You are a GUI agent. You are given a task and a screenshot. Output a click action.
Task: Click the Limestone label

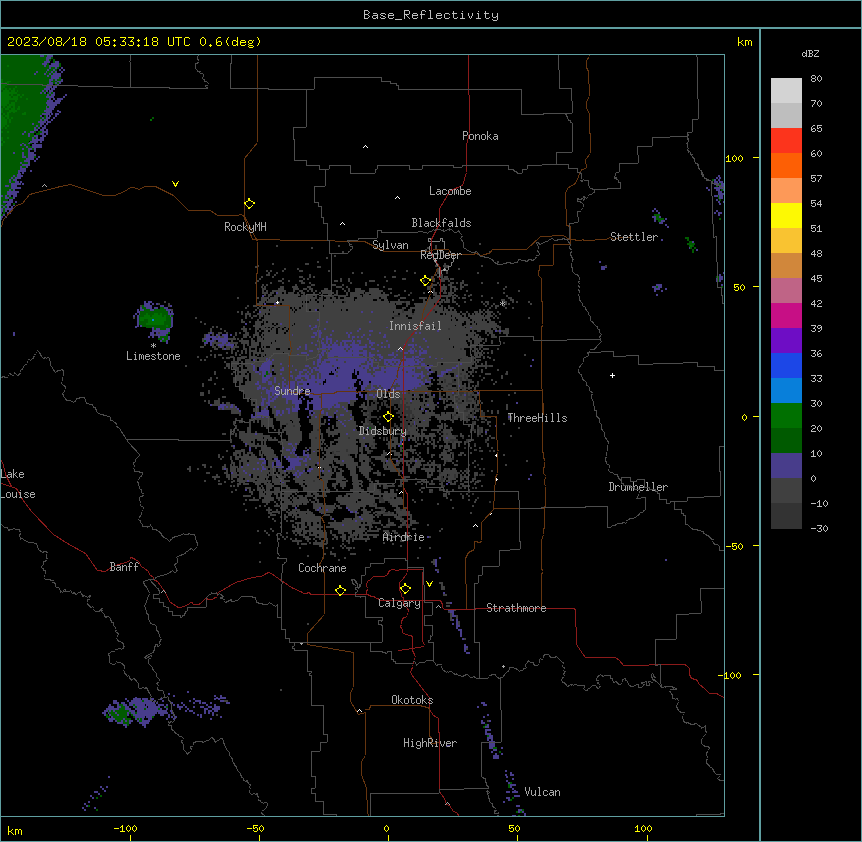153,356
